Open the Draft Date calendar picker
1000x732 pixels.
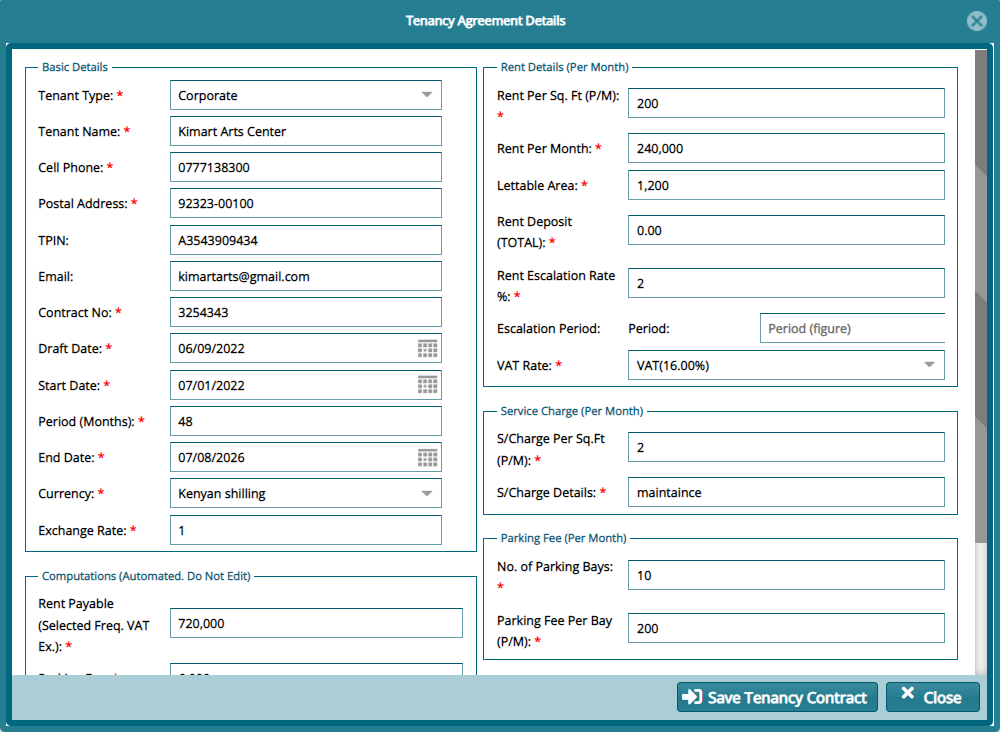(427, 348)
